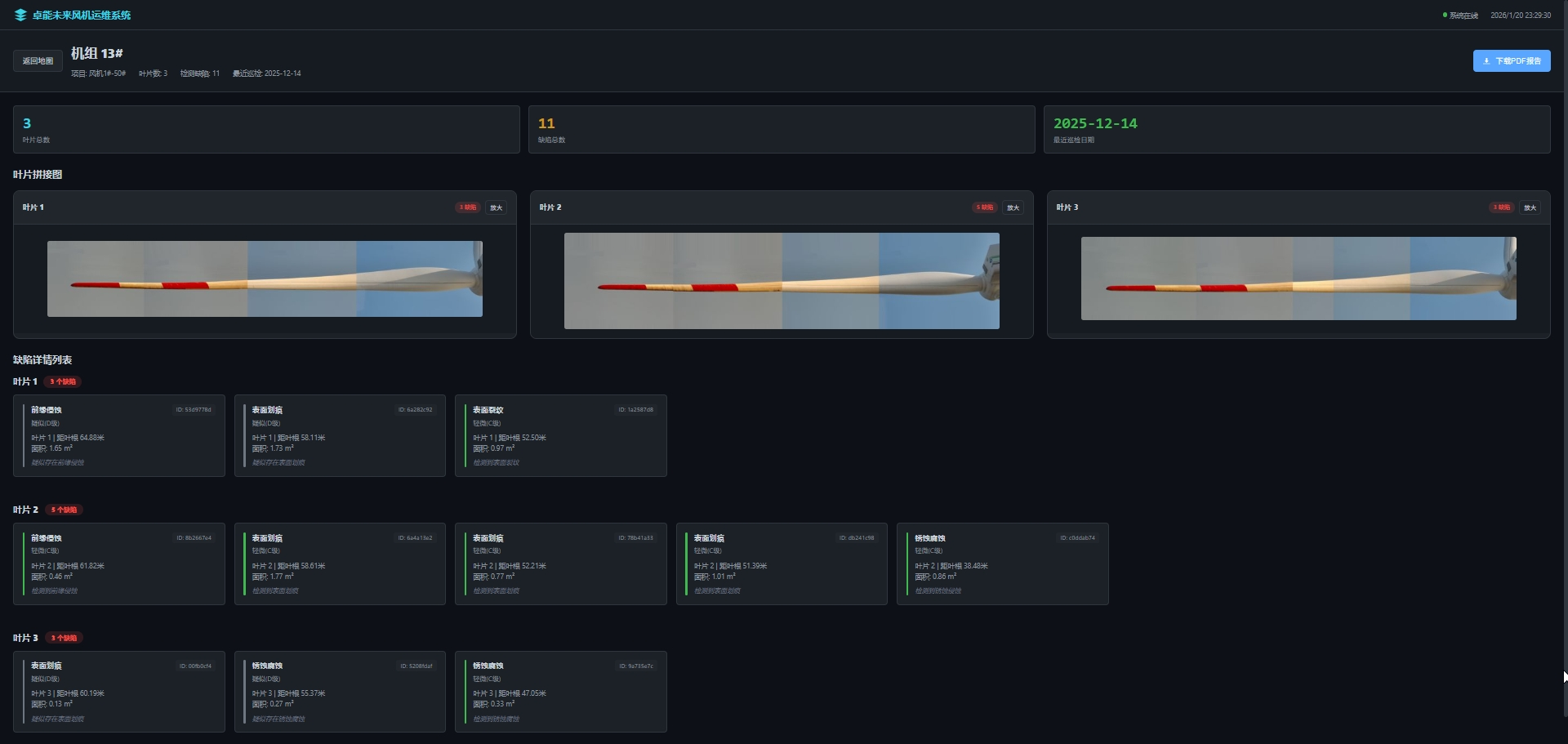
Task: Click the 返回地图 button
Action: (x=38, y=61)
